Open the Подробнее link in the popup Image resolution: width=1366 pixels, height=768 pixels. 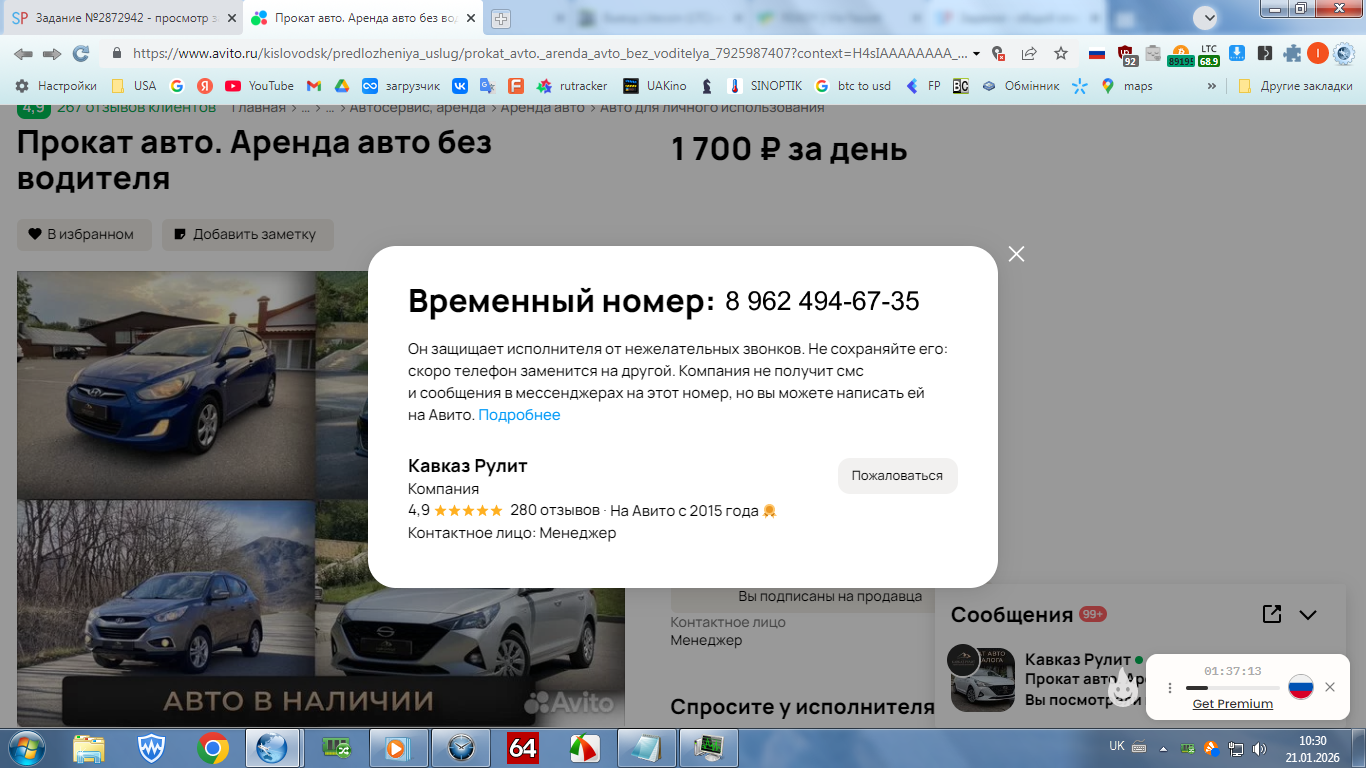click(x=519, y=415)
